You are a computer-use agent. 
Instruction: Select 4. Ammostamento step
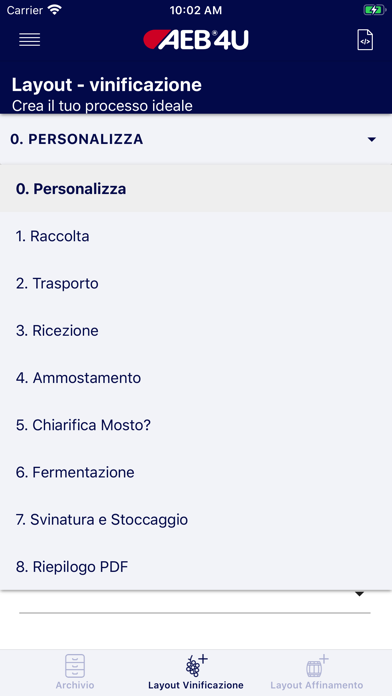tap(196, 378)
